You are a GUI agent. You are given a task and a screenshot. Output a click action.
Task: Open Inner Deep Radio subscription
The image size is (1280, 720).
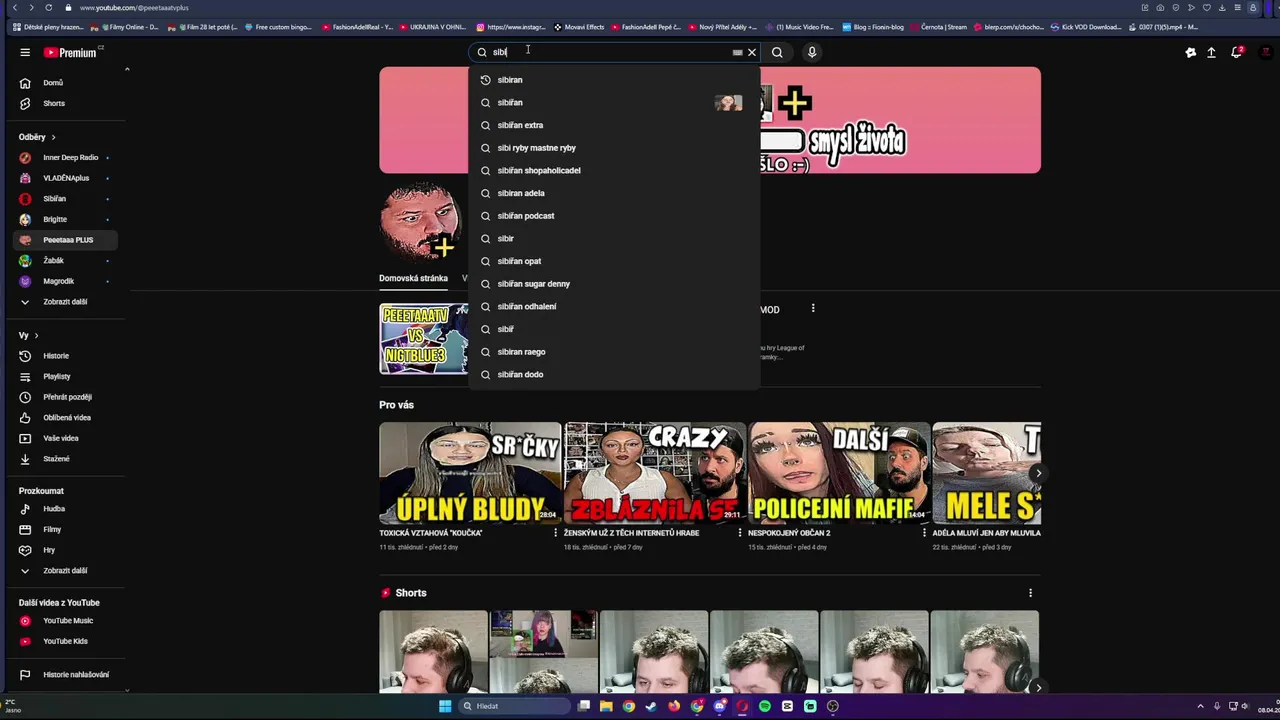[x=66, y=157]
